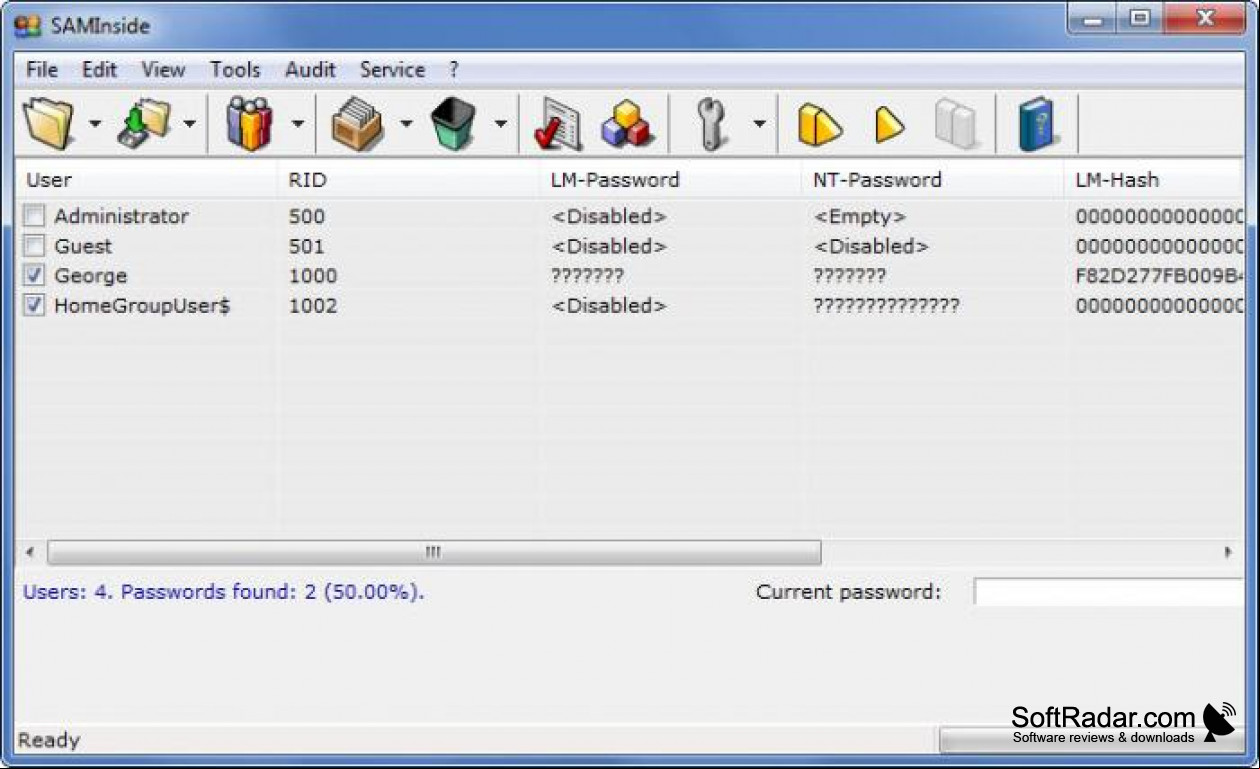Sort by the LM-Hash column header

point(1153,180)
